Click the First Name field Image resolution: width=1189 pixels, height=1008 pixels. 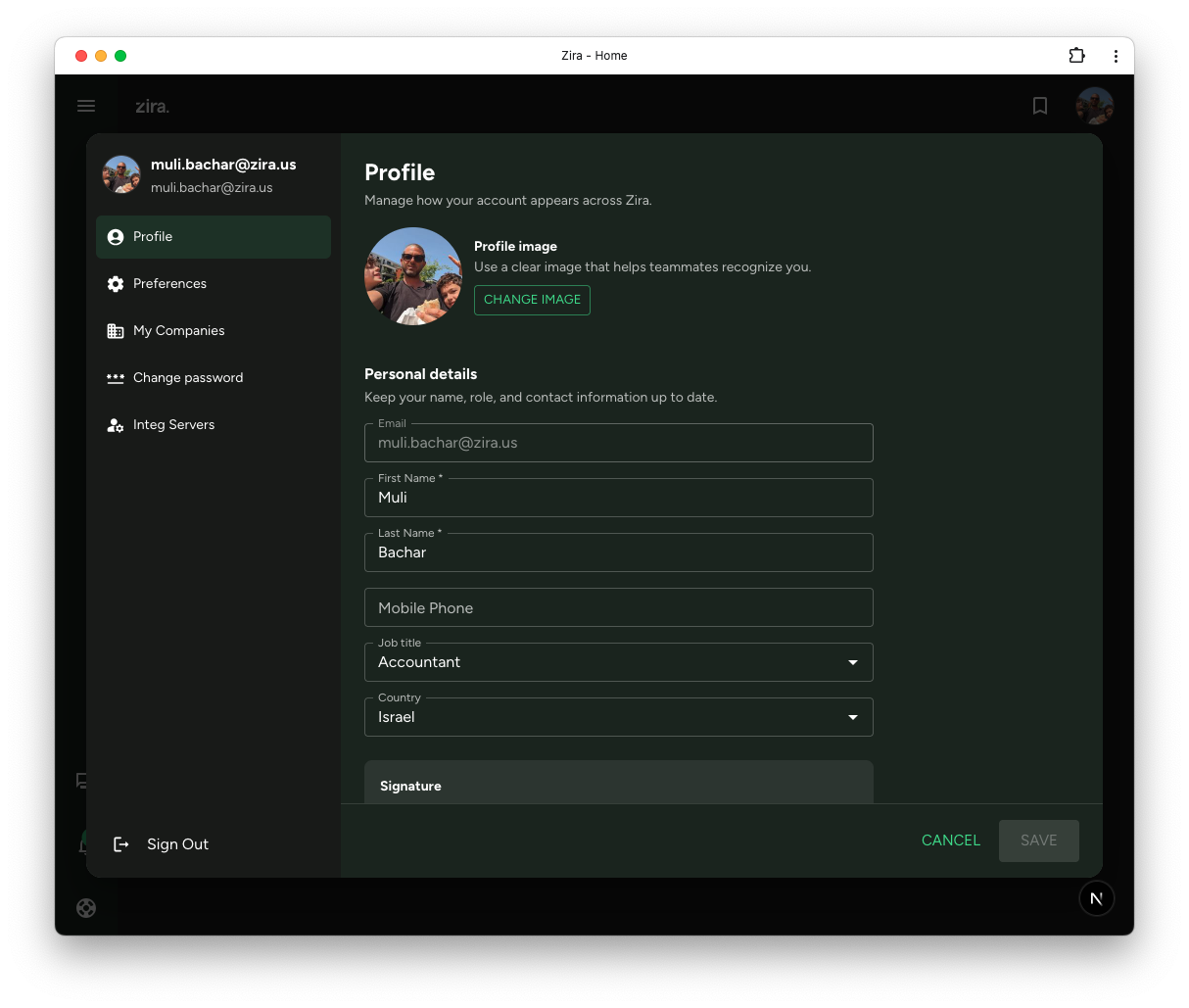point(619,498)
